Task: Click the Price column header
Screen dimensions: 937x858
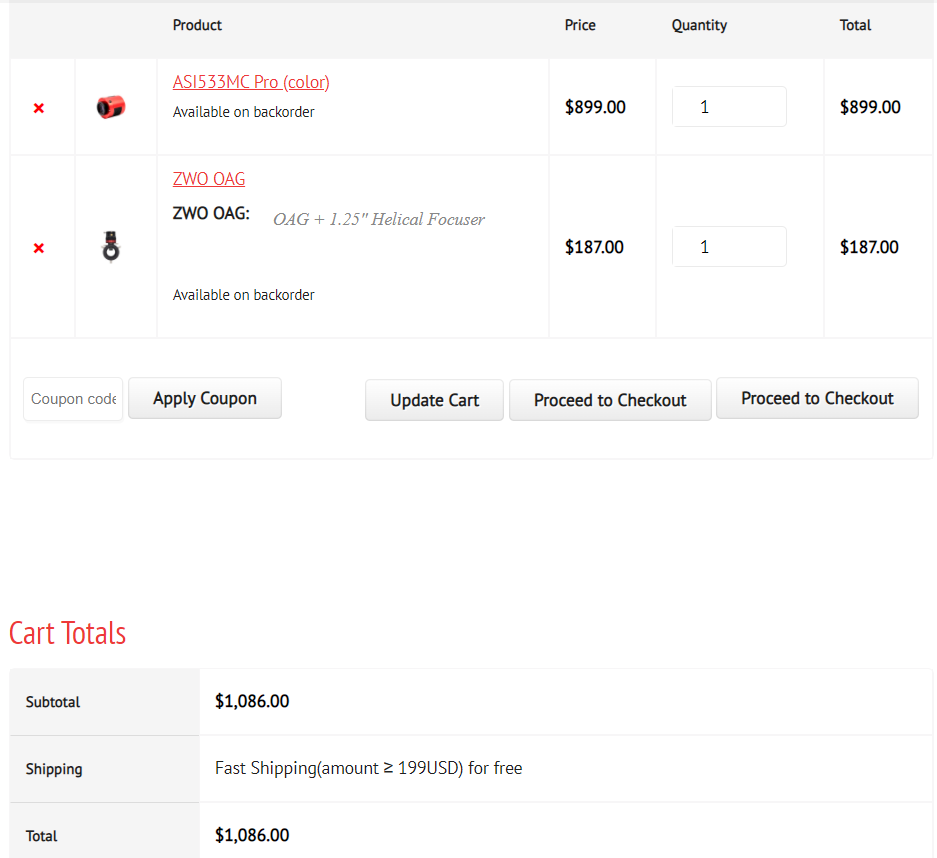Action: (x=580, y=25)
